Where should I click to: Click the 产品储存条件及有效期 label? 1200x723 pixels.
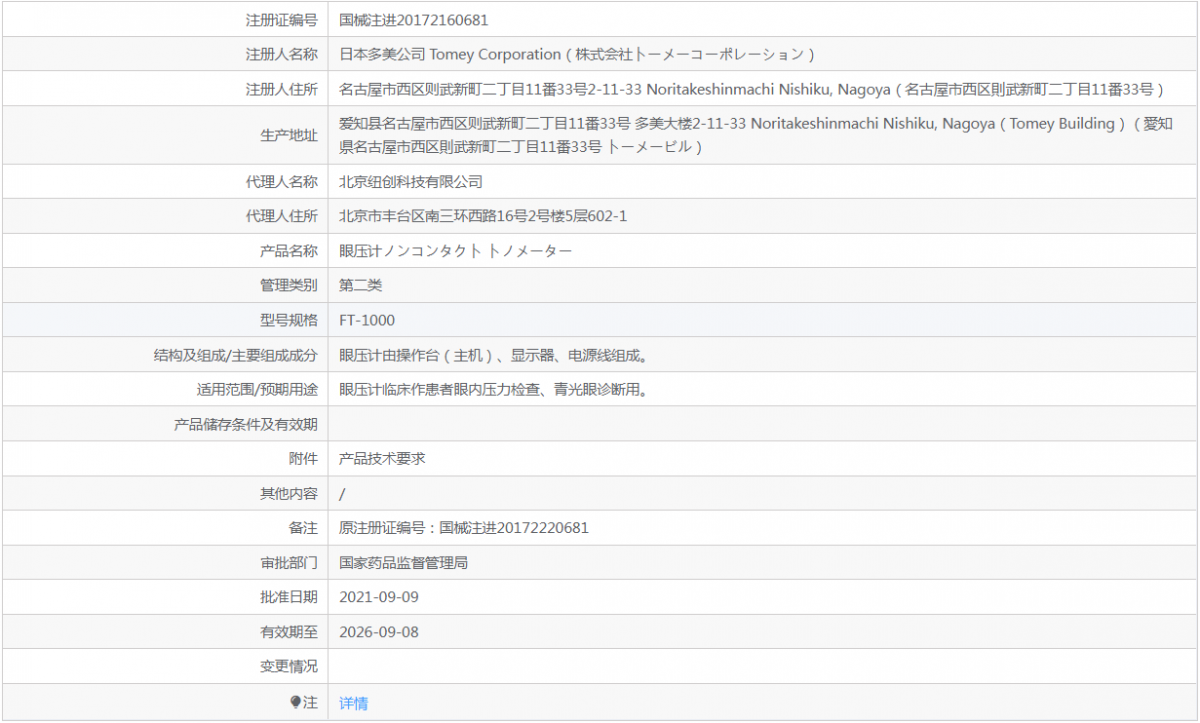tap(246, 424)
